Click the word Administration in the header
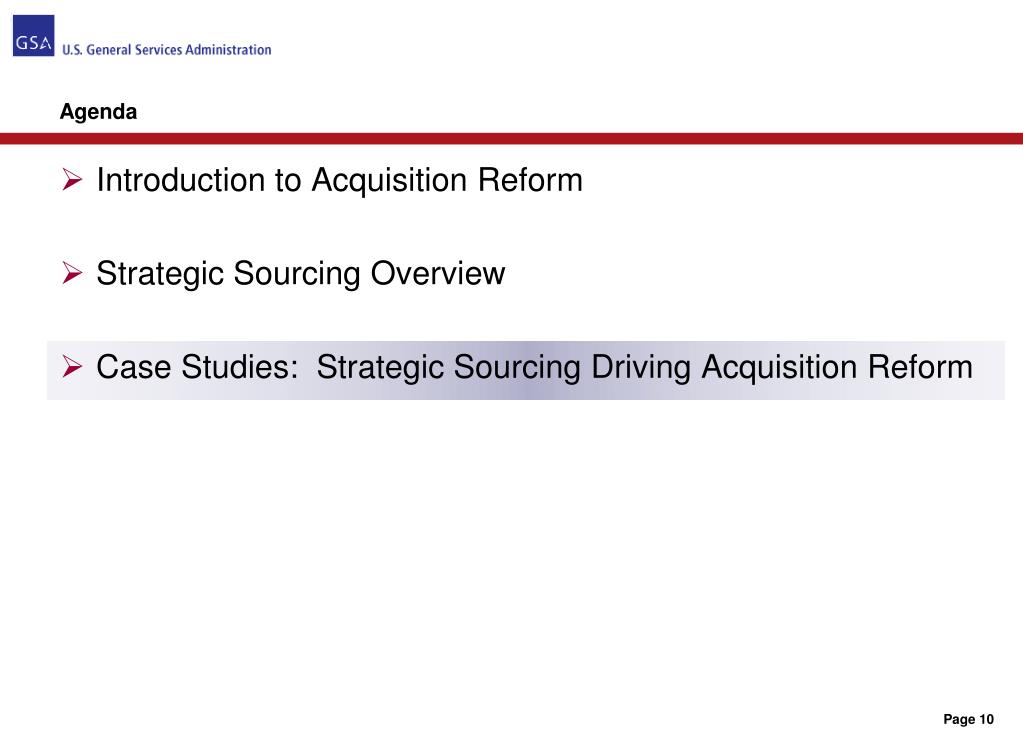Viewport: 1023px width, 731px height. (228, 50)
